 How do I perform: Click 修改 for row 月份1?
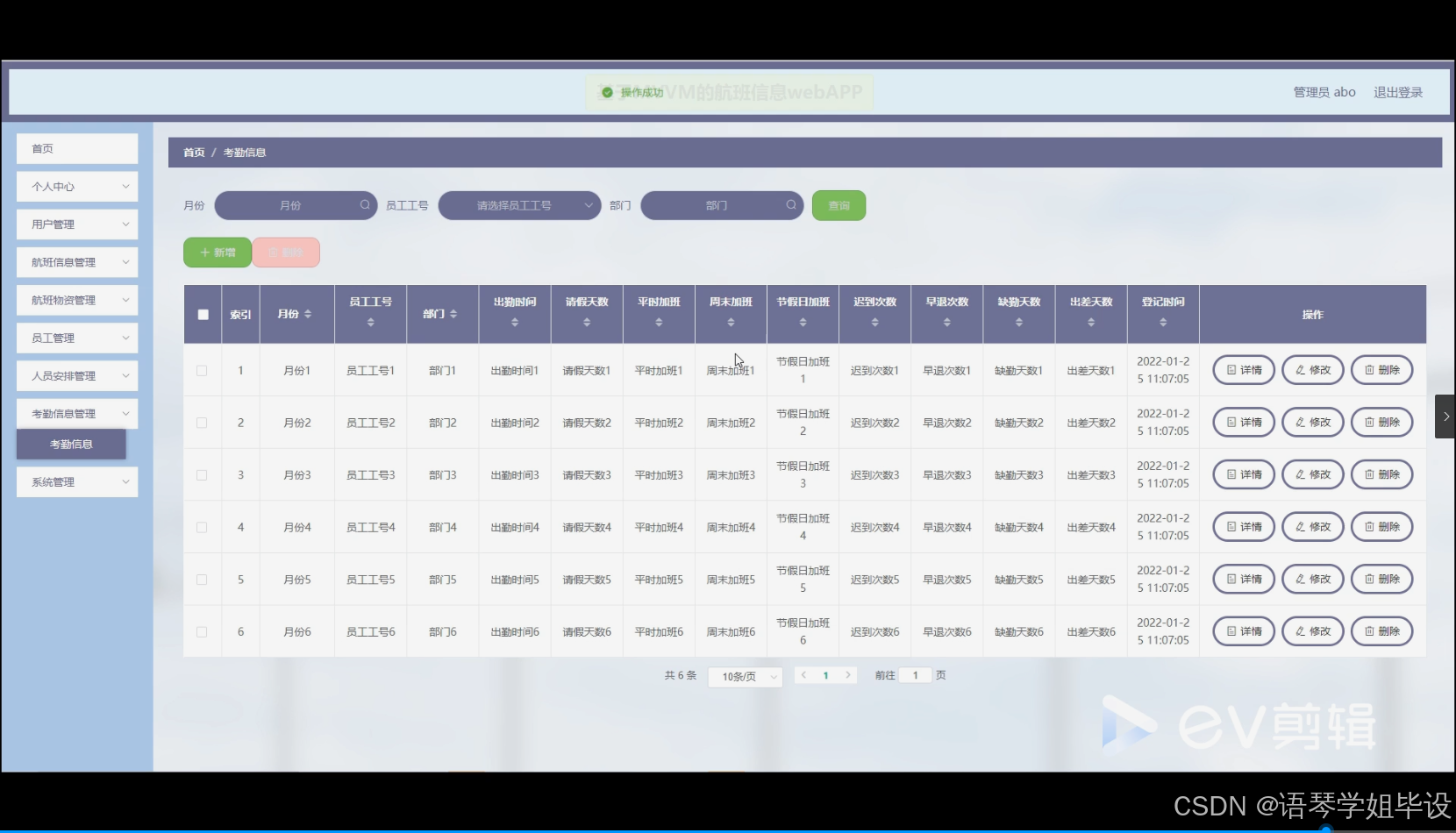(1313, 370)
